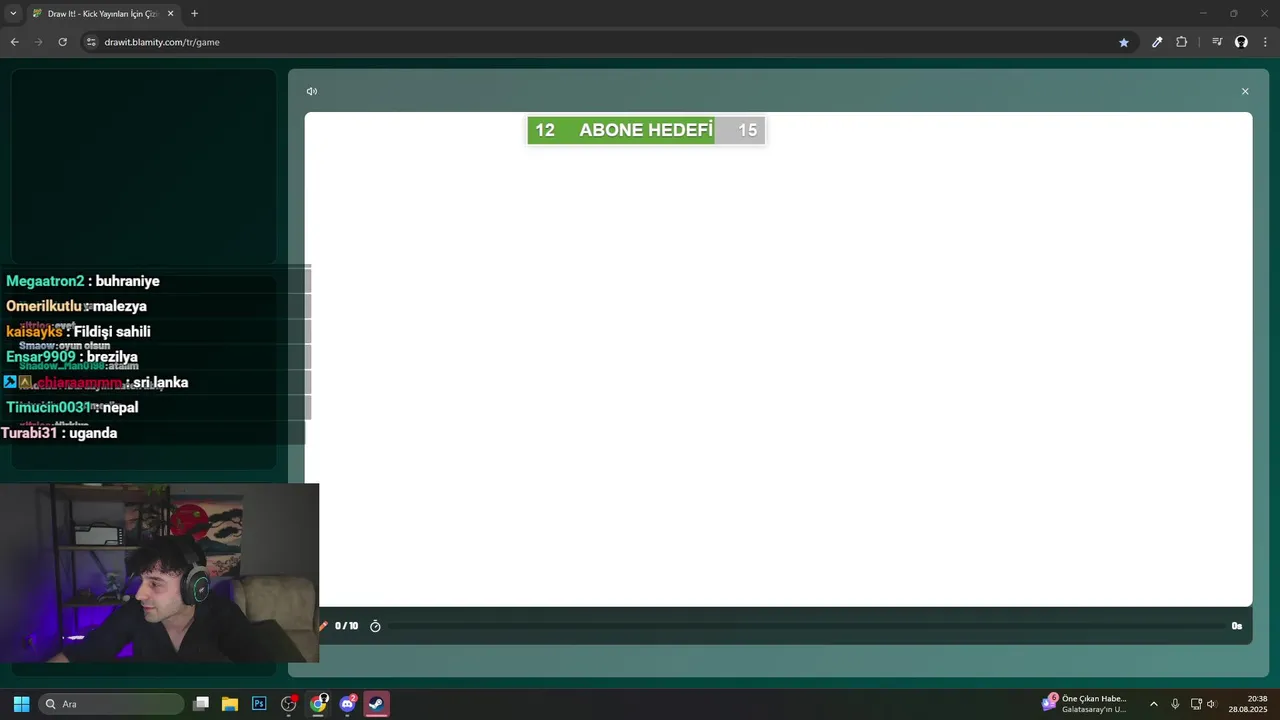
Task: Click the microphone tray icon
Action: [1175, 704]
